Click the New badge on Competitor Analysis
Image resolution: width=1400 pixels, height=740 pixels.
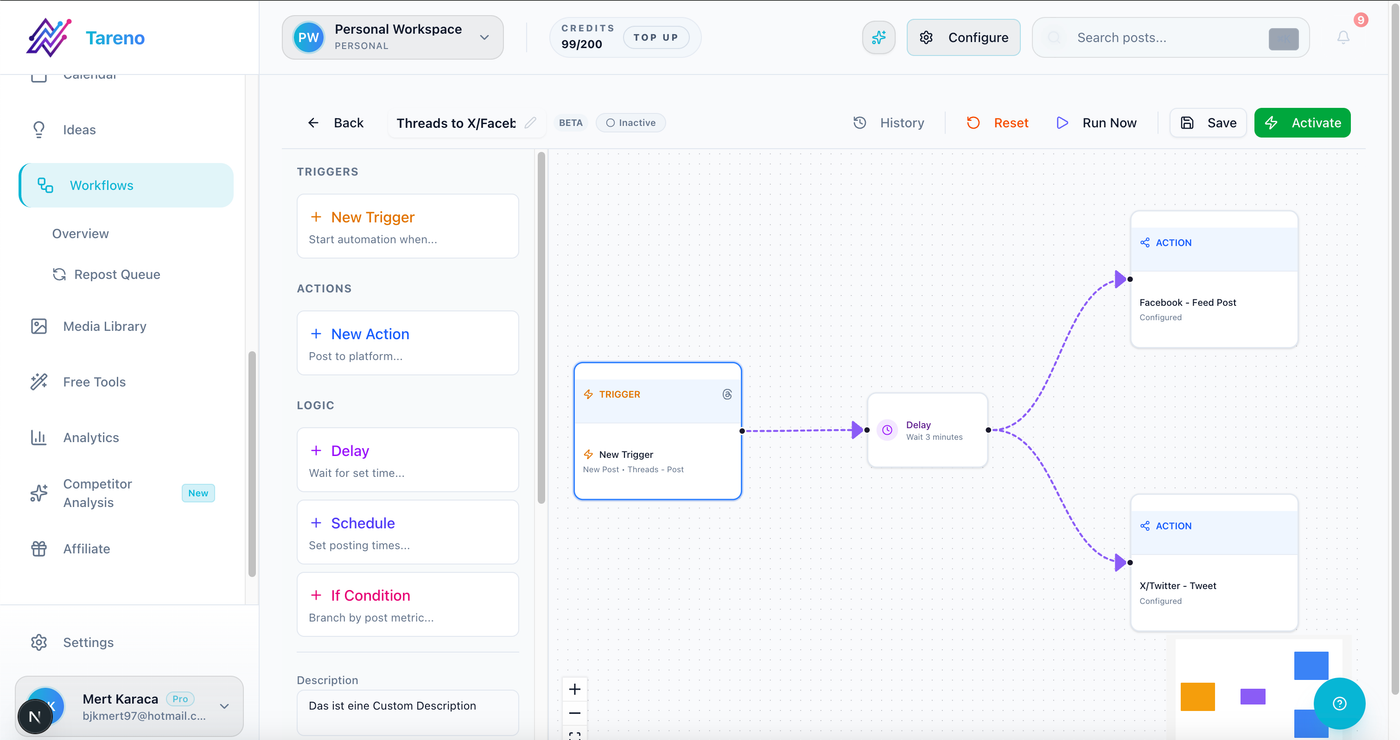(x=198, y=493)
